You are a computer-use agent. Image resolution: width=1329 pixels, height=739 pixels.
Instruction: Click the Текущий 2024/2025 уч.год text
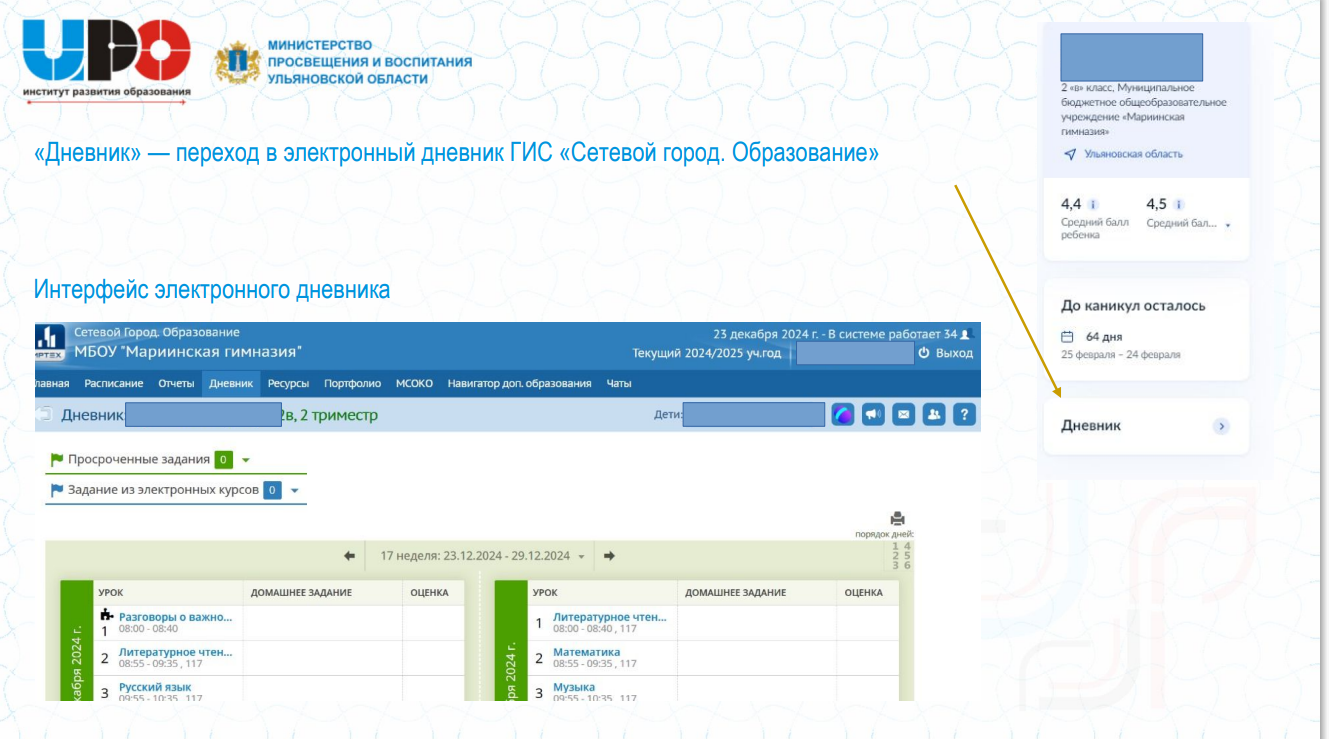[x=707, y=353]
